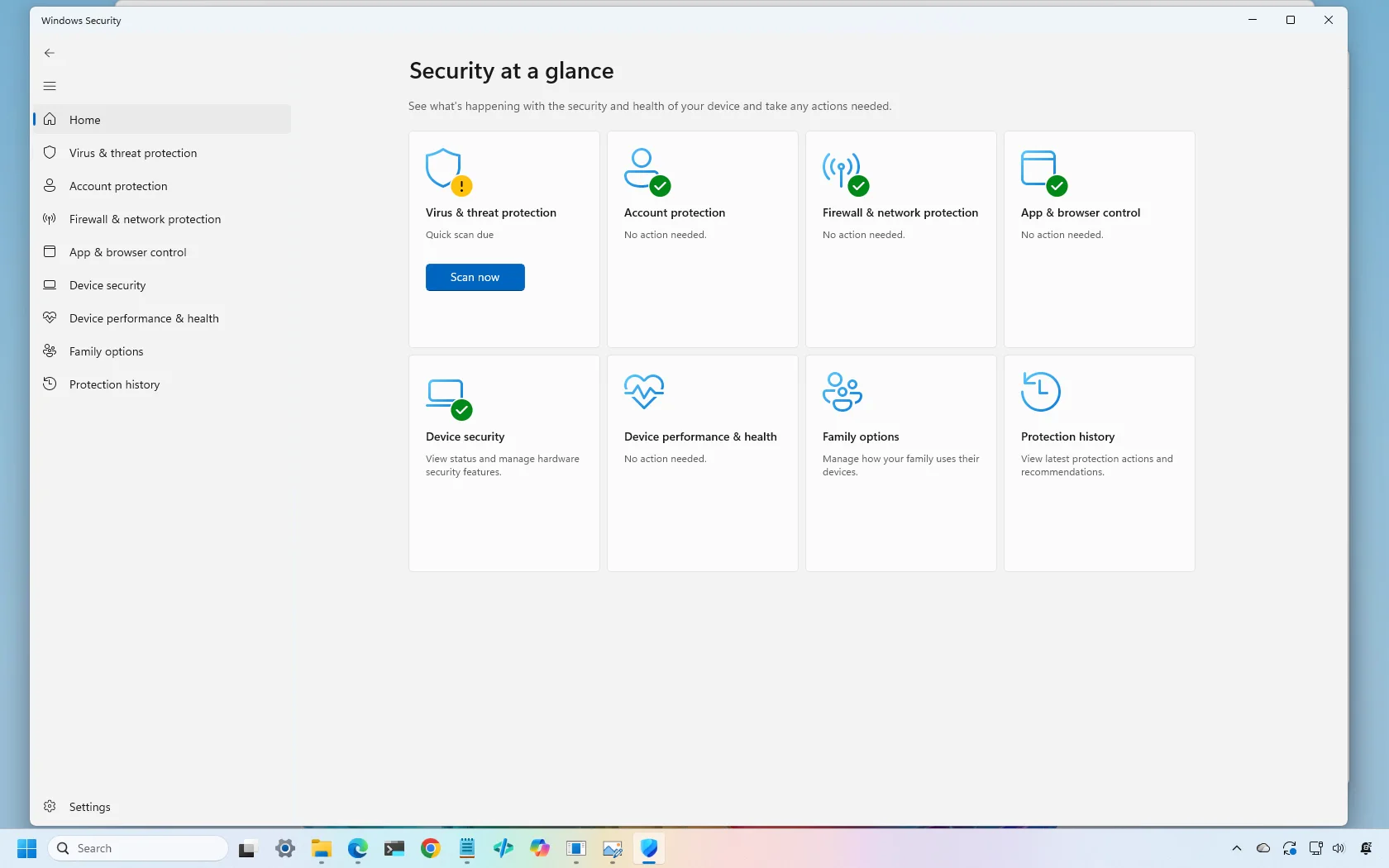Click the Protection history clock card icon
The image size is (1389, 868).
pyautogui.click(x=1041, y=392)
